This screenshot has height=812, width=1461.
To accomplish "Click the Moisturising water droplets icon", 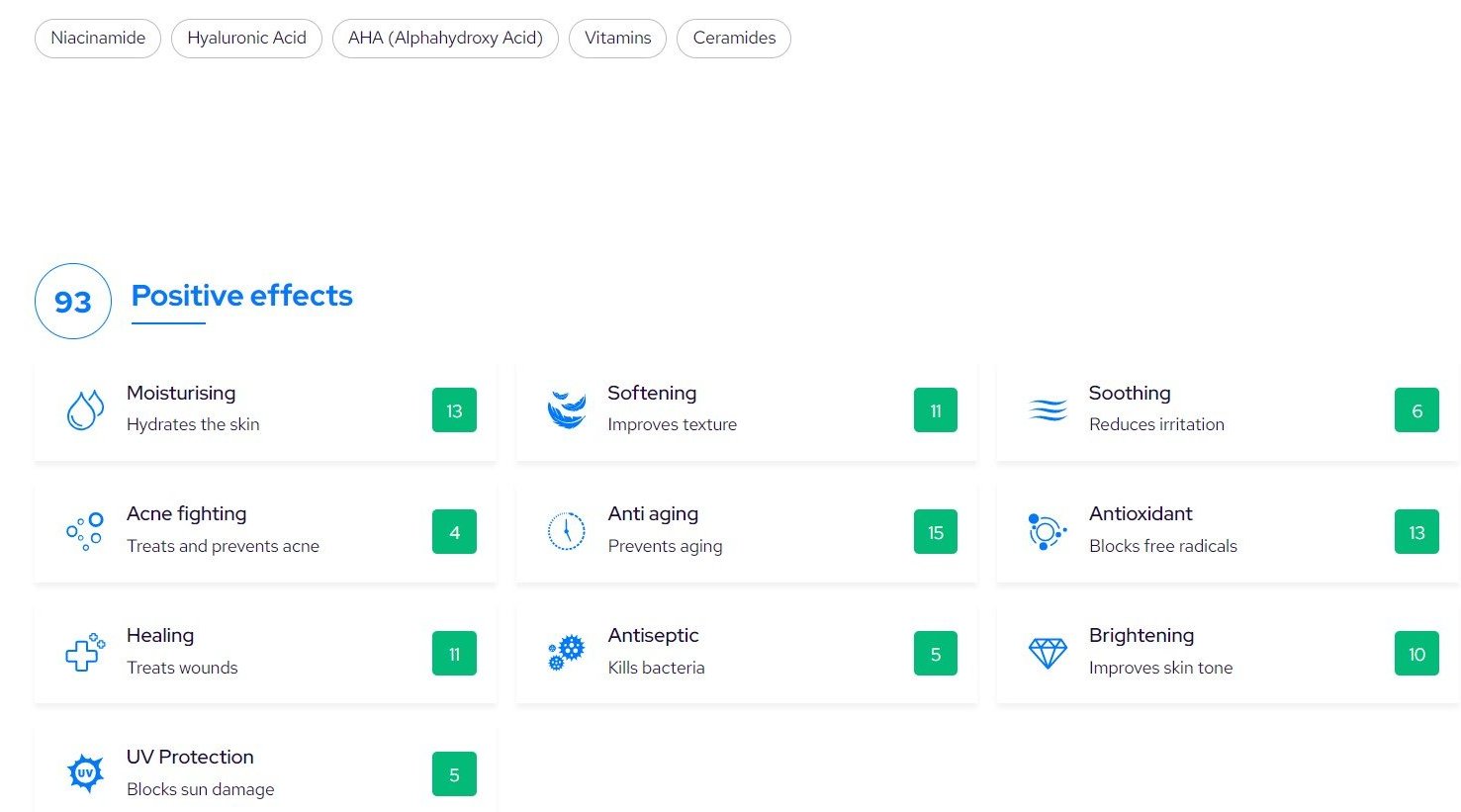I will click(x=85, y=410).
